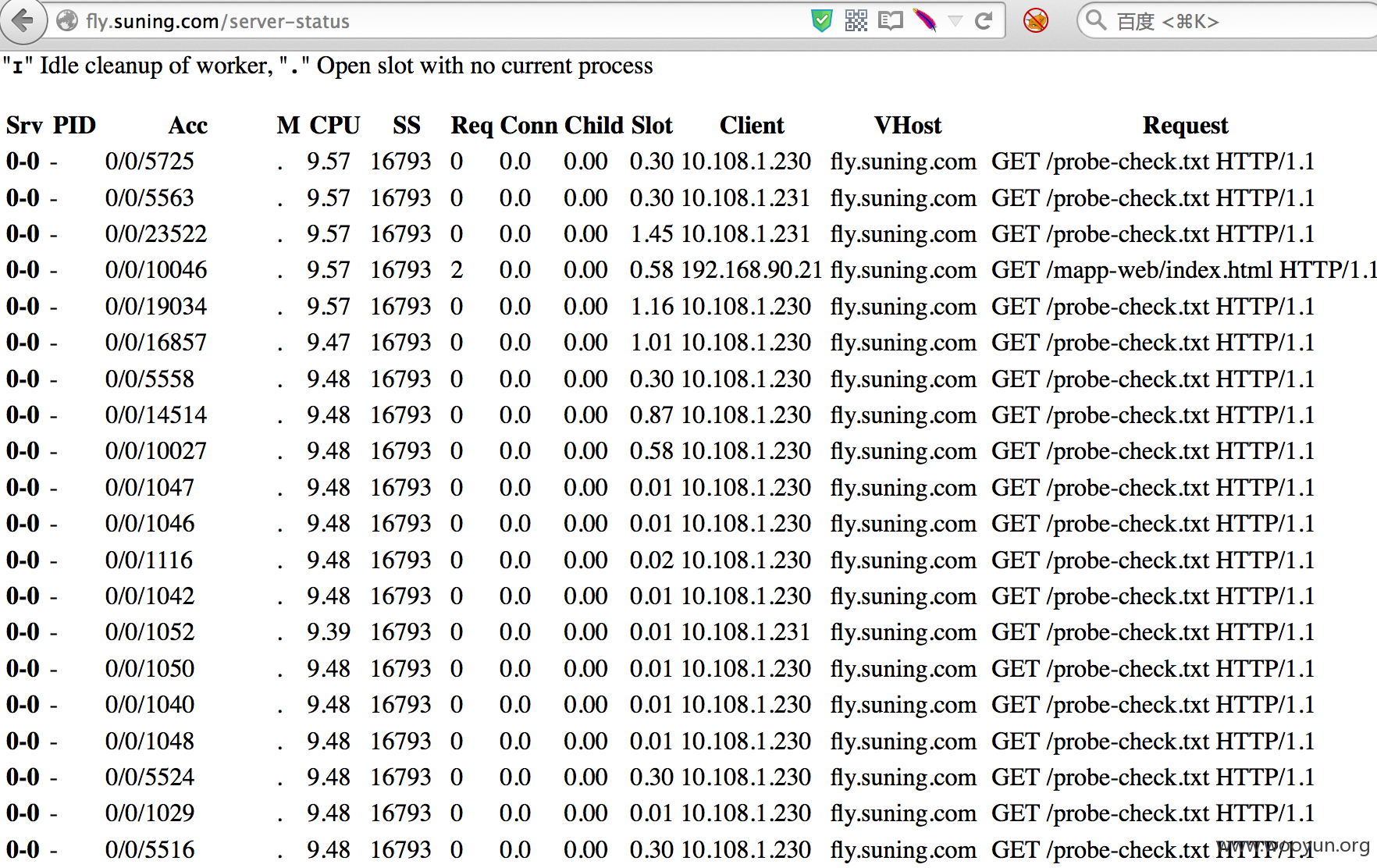
Task: Select the Slot value 1.45
Action: click(652, 234)
